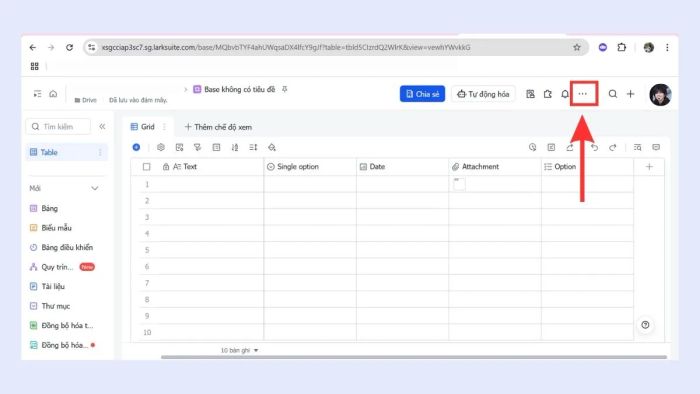The image size is (700, 394).
Task: Redo the last action
Action: click(612, 147)
